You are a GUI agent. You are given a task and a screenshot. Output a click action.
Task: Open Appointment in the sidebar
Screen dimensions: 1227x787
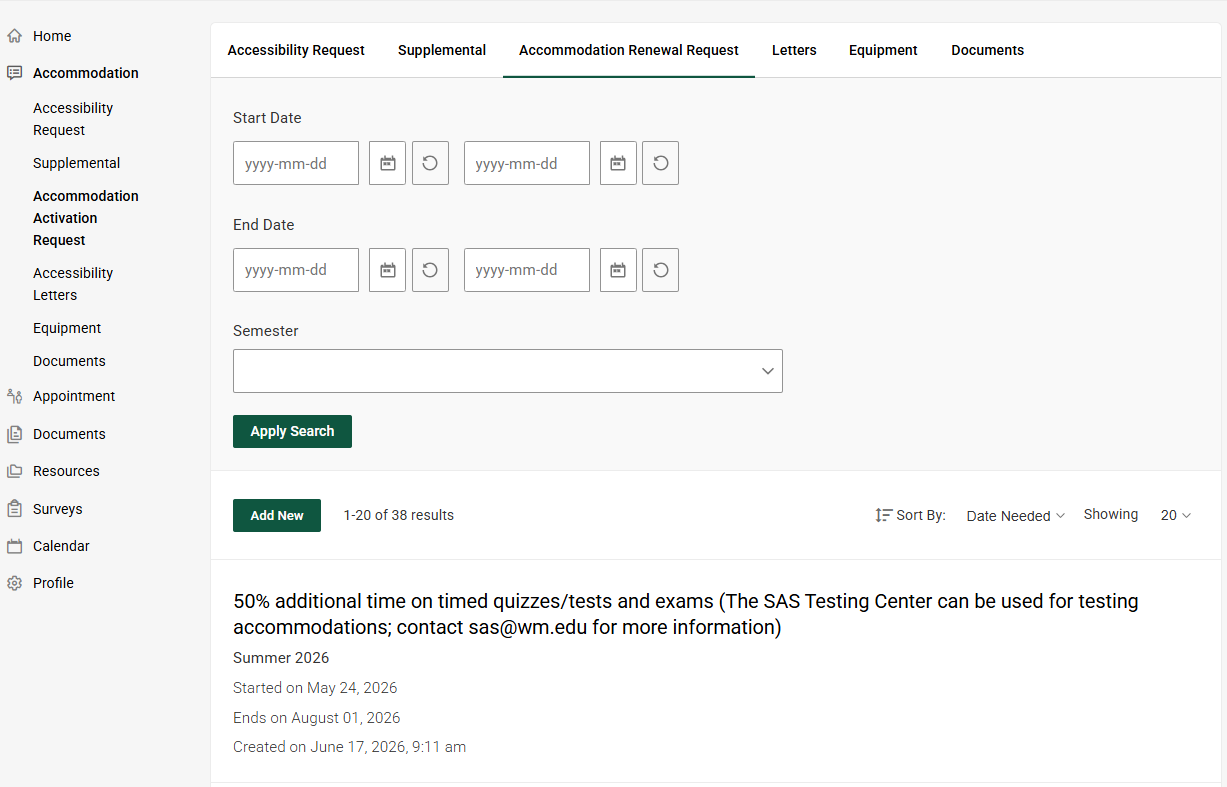point(74,396)
